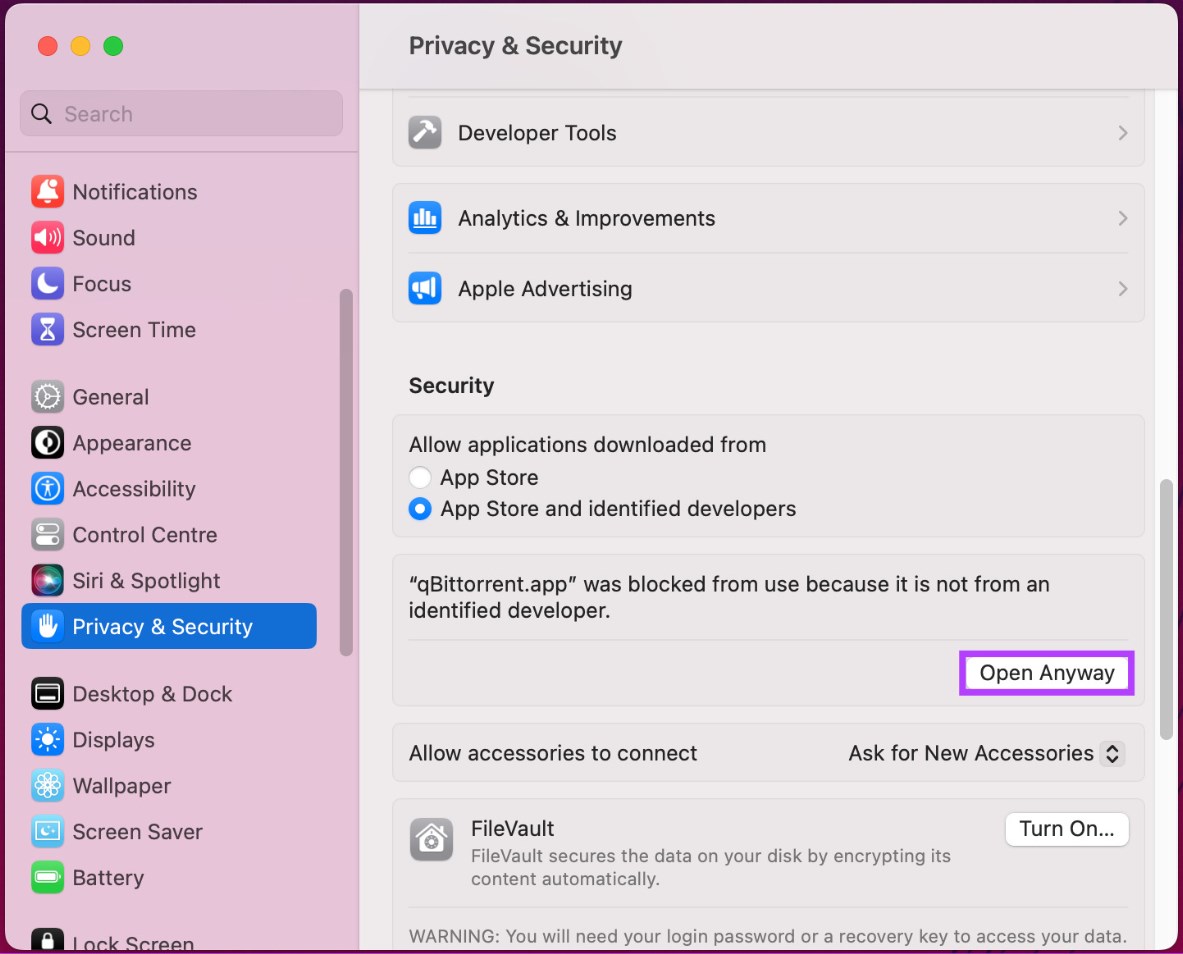Click the Accessibility icon in sidebar

47,489
